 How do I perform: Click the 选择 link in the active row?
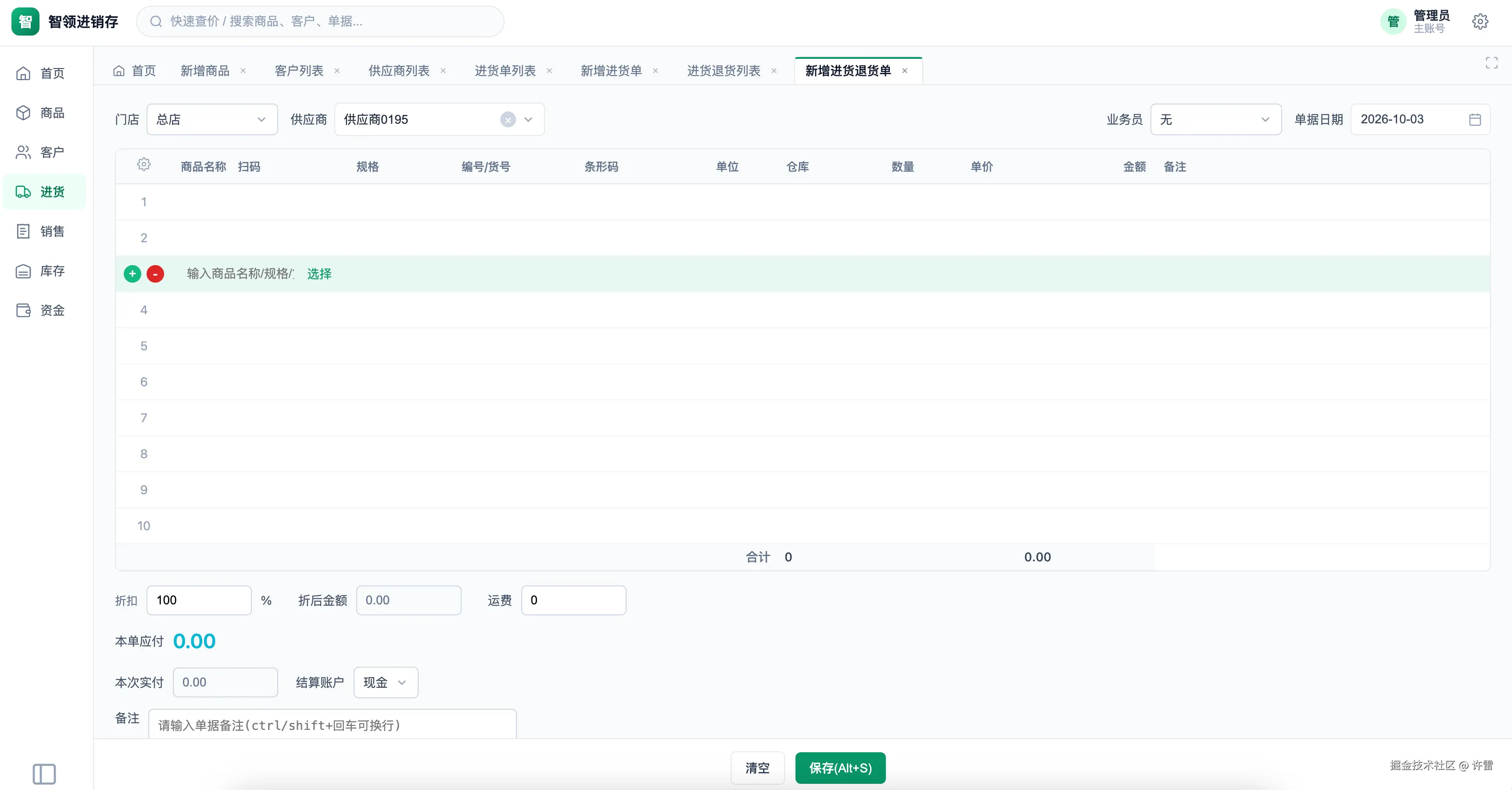click(x=319, y=274)
